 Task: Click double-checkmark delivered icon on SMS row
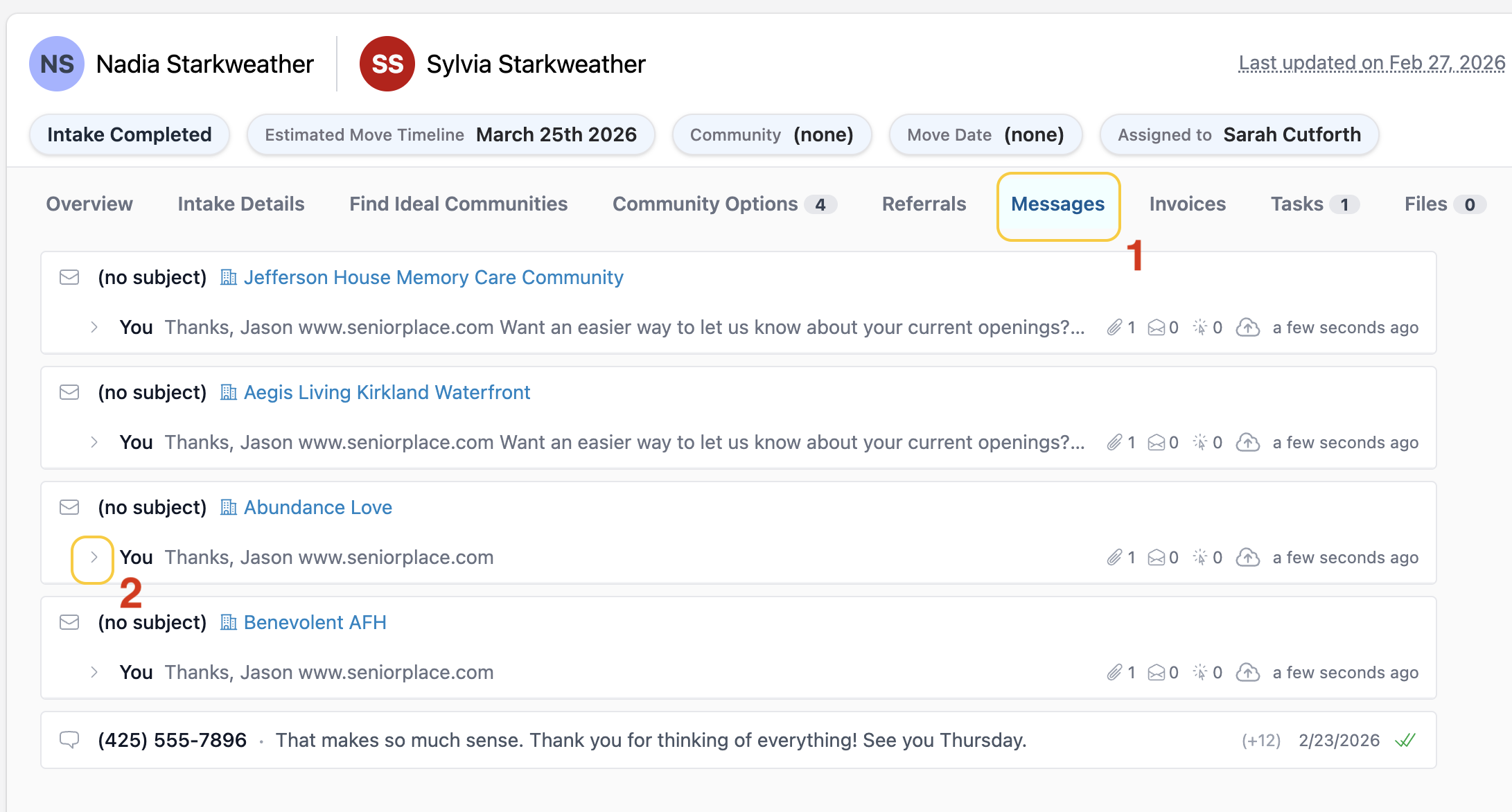1405,740
